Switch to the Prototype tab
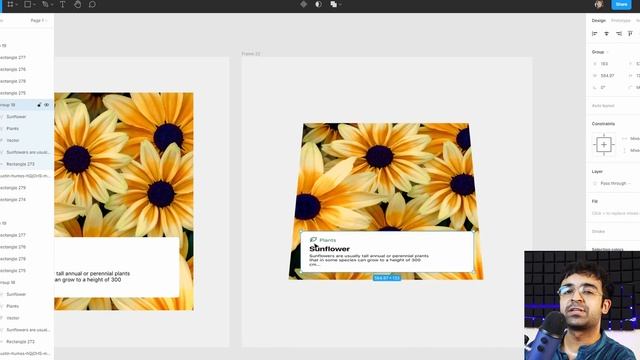The image size is (640, 360). (x=621, y=20)
